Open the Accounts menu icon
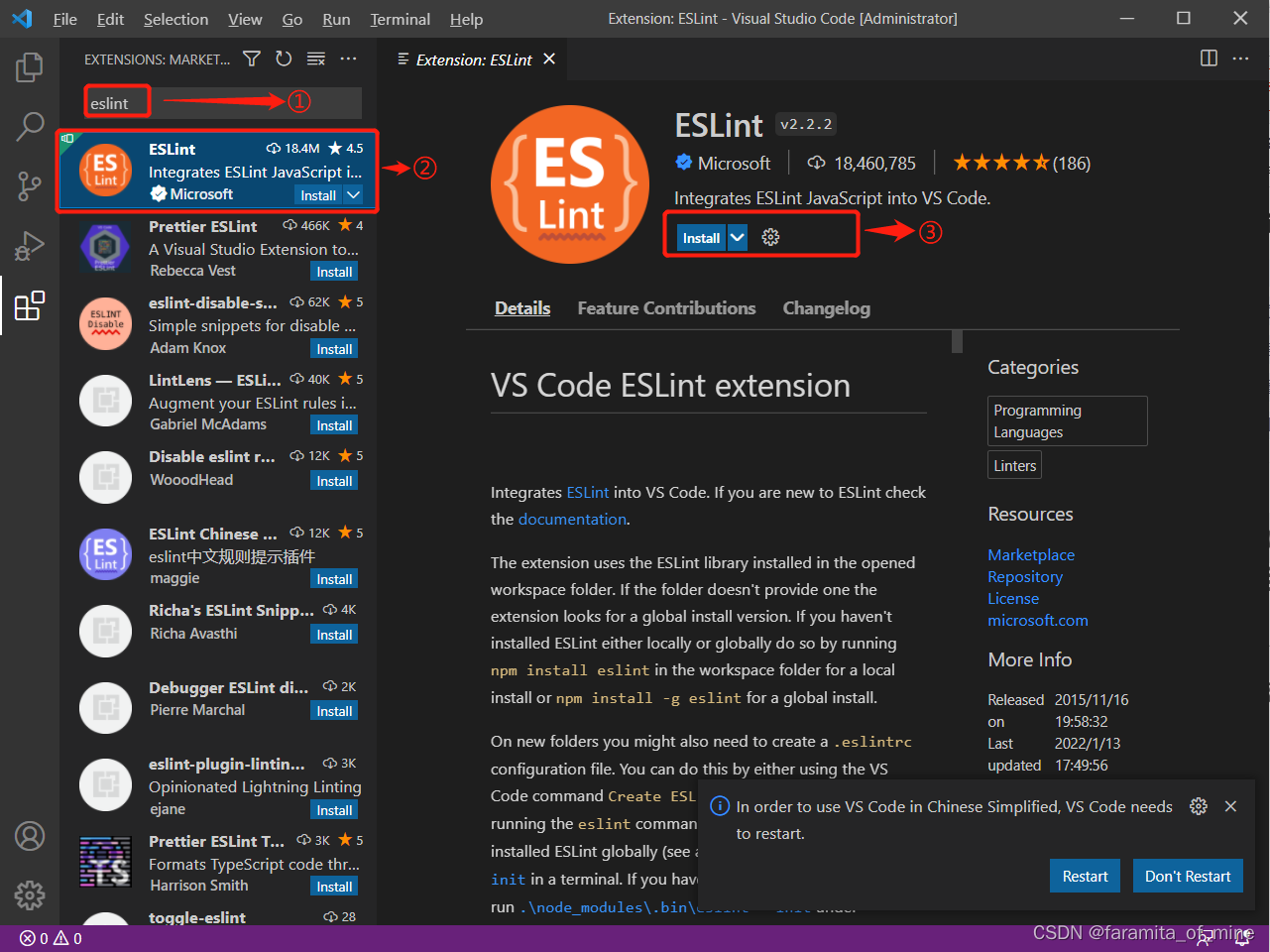Screen dimensions: 1270x952 (x=30, y=836)
